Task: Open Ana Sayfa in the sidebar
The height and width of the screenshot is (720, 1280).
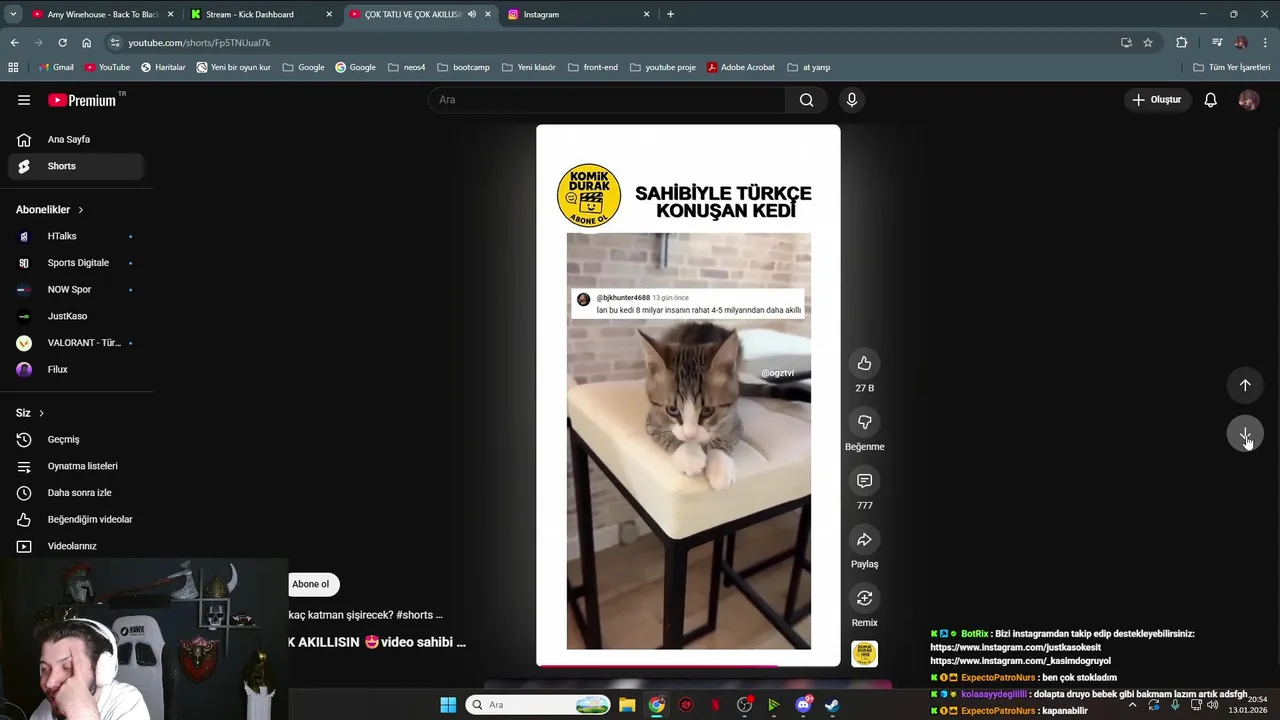Action: 76,139
